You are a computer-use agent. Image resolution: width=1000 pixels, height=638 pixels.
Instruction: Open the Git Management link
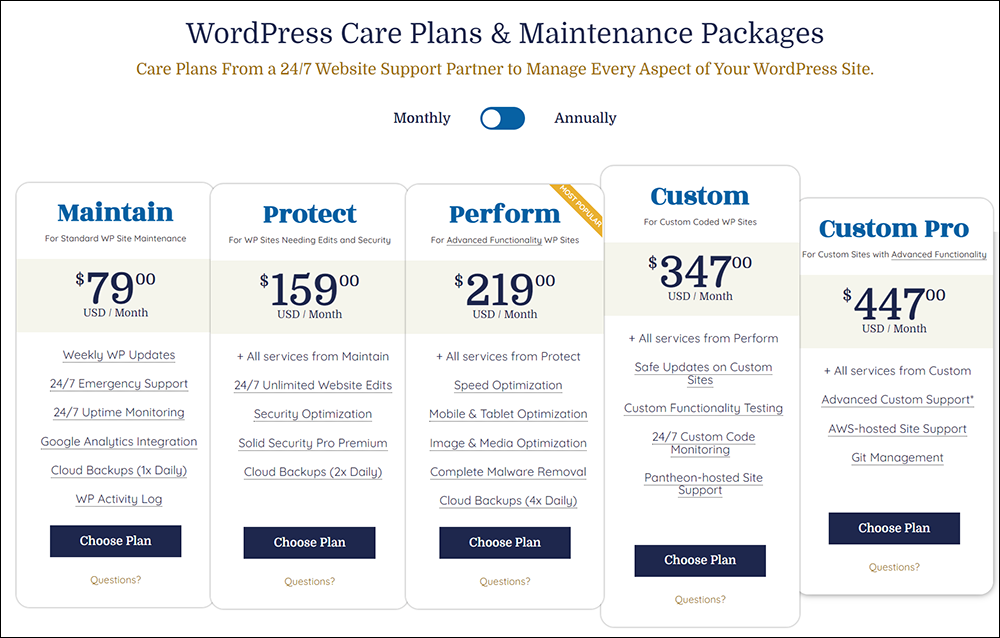click(897, 457)
